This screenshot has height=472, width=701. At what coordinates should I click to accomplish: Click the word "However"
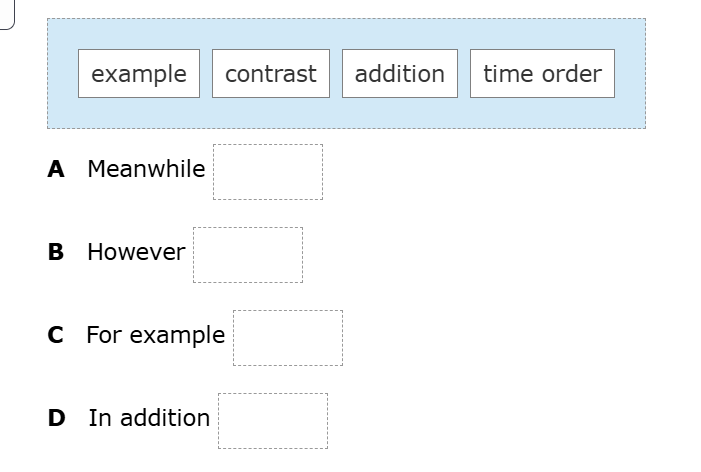pos(136,252)
